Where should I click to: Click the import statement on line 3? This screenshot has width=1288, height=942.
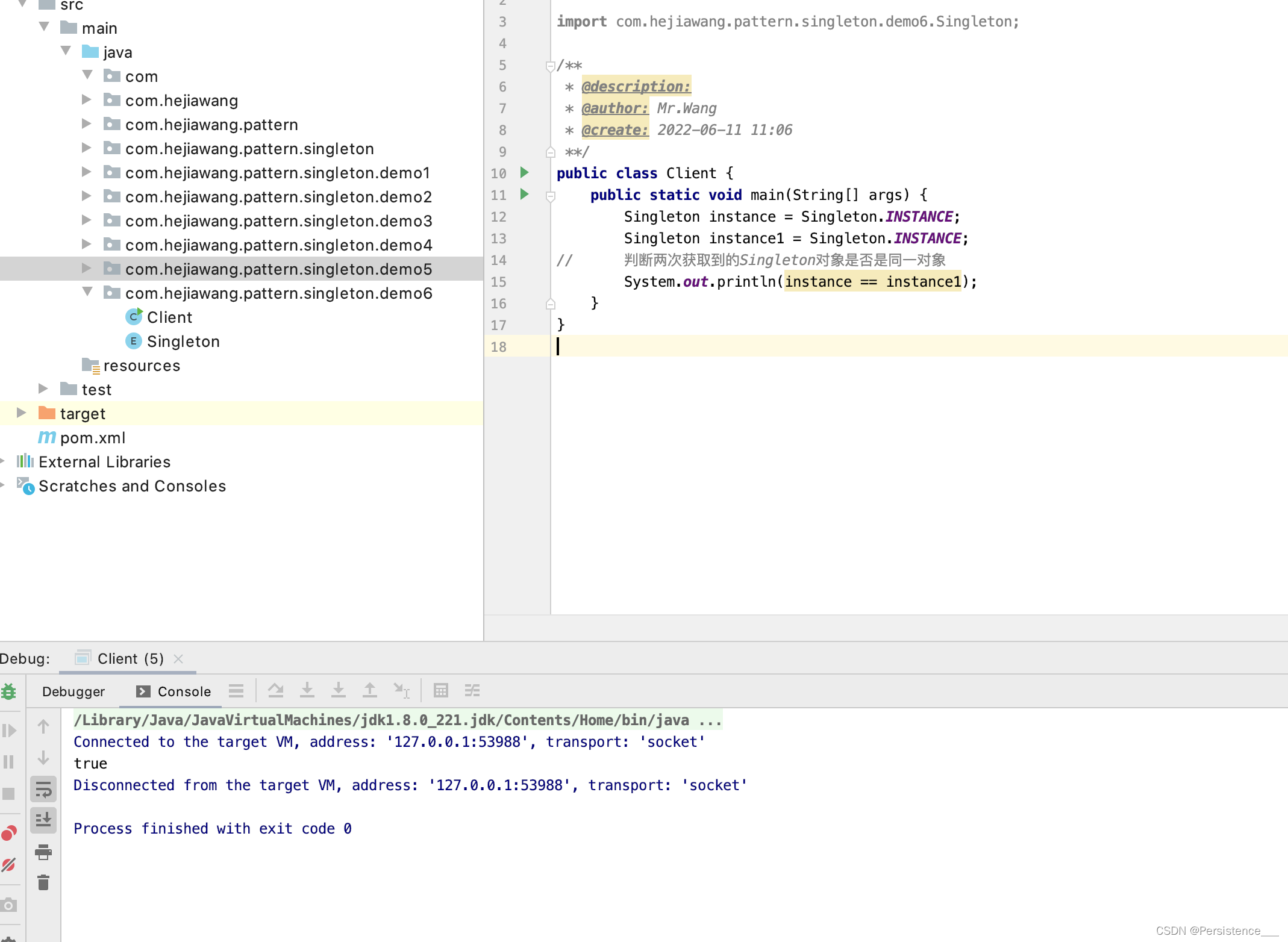(787, 21)
